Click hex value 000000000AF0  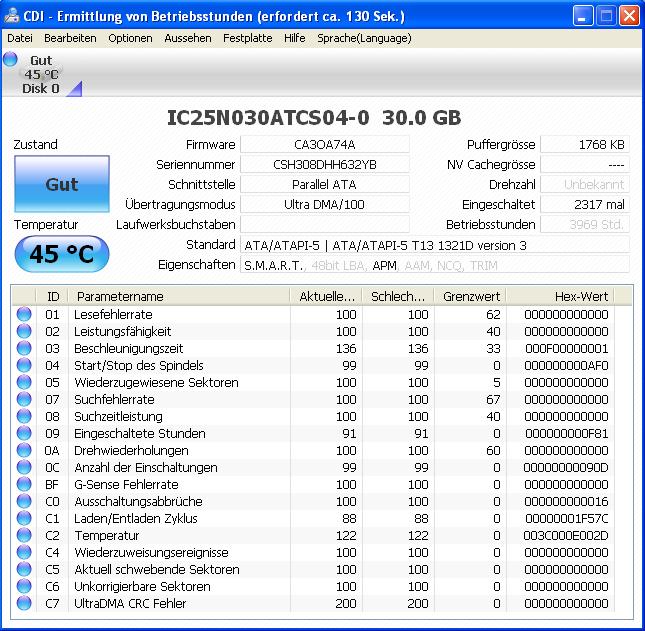pos(566,365)
